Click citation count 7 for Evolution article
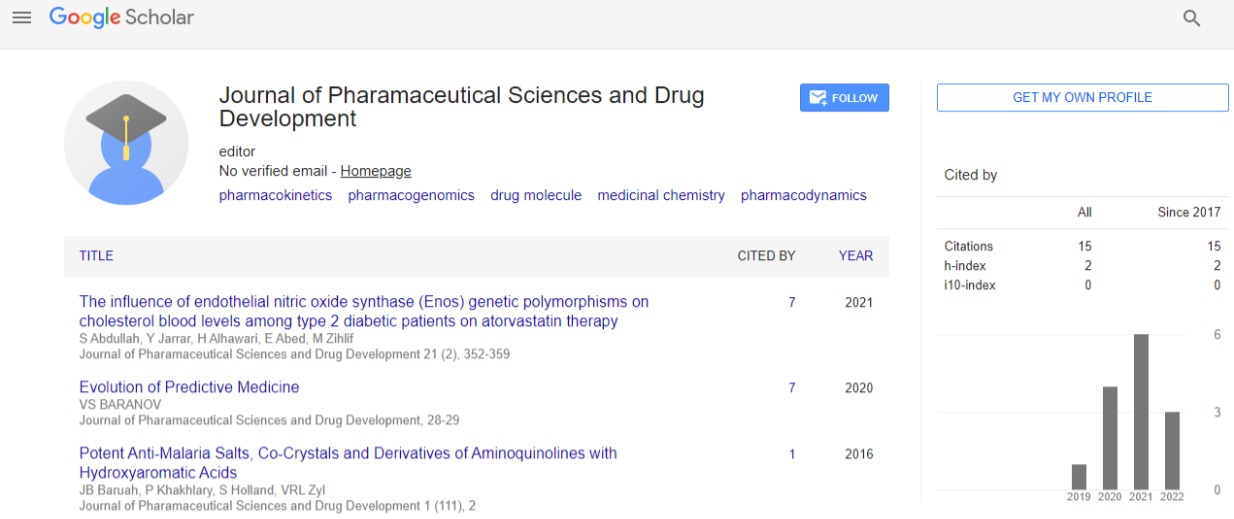 click(x=792, y=388)
